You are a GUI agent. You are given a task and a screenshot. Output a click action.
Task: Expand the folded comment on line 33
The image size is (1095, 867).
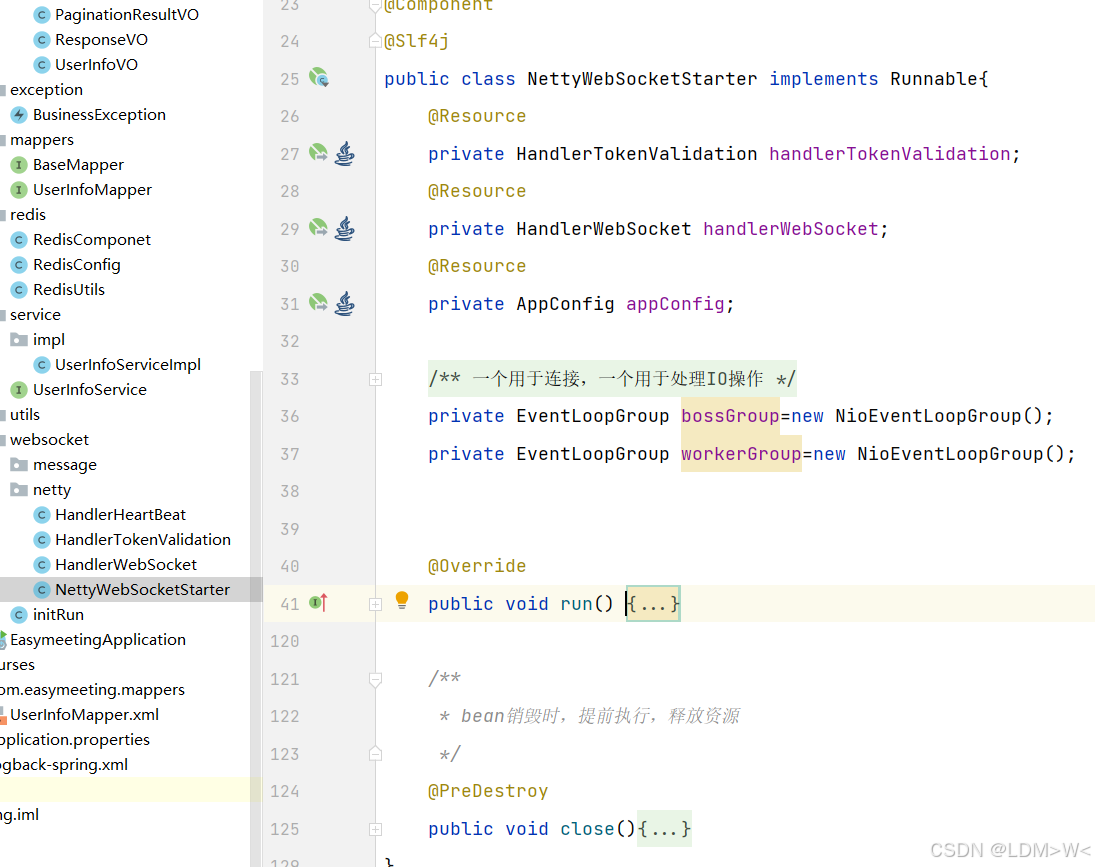click(x=376, y=379)
